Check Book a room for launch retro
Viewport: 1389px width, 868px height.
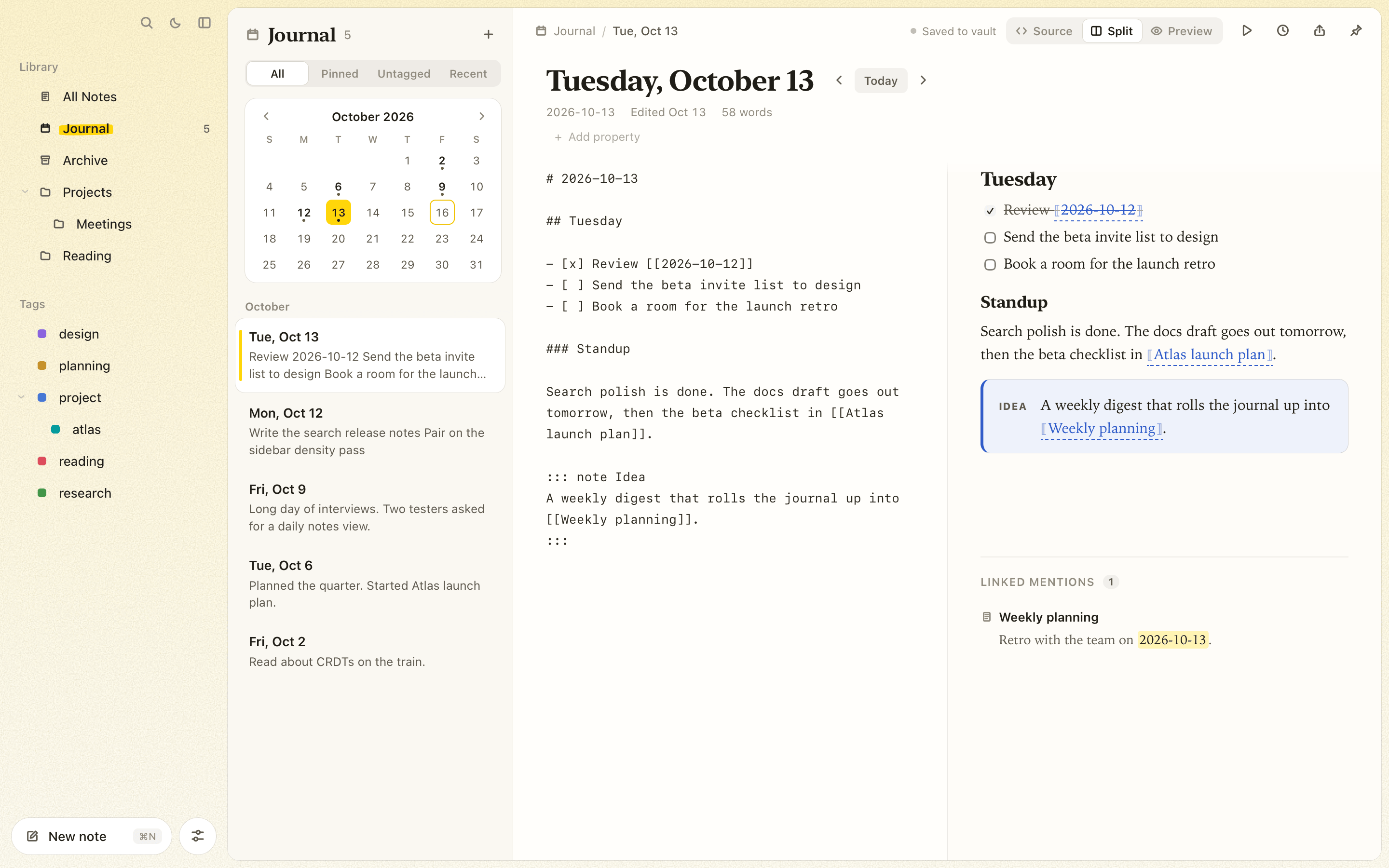pos(990,265)
